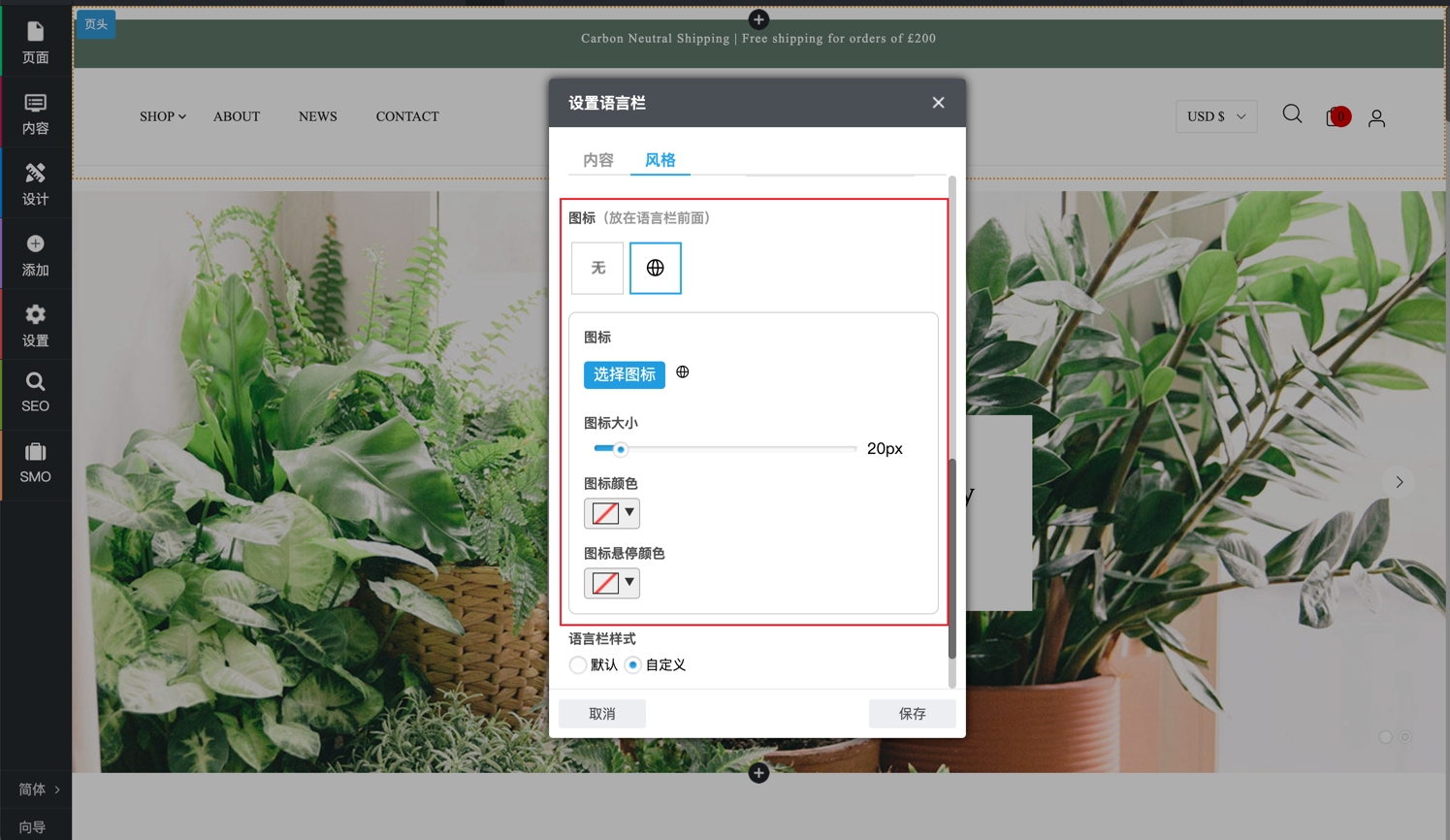Open the 图标颜色 color picker dropdown
The width and height of the screenshot is (1450, 840).
[x=612, y=513]
